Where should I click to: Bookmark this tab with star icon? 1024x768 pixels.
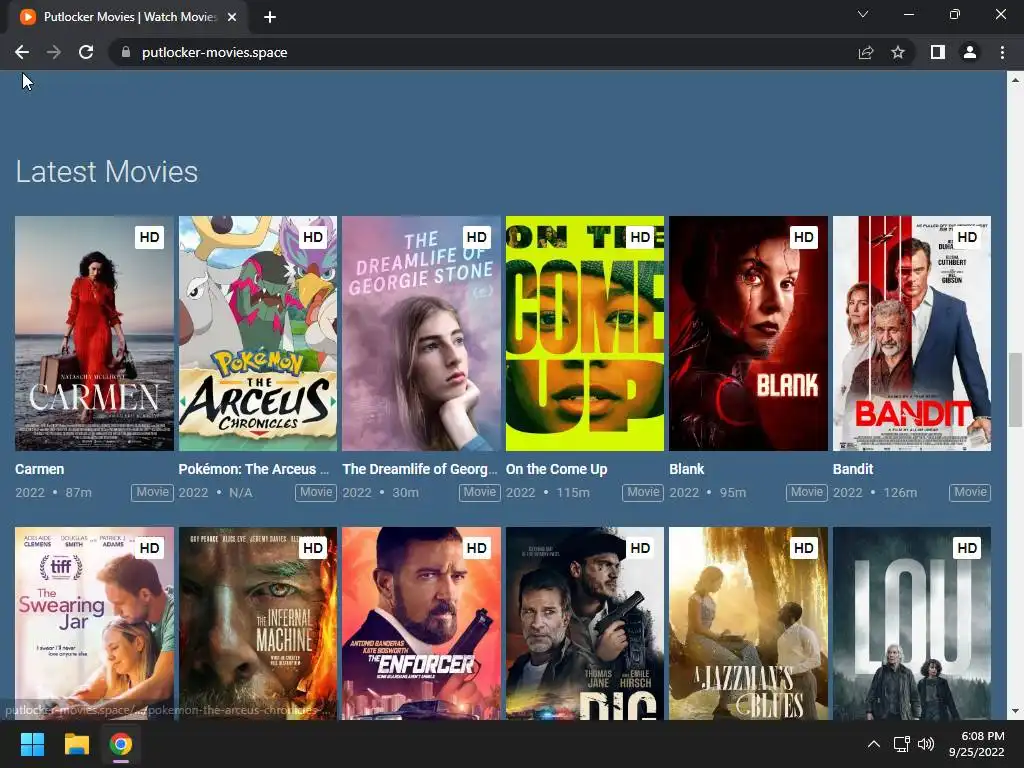coord(898,52)
